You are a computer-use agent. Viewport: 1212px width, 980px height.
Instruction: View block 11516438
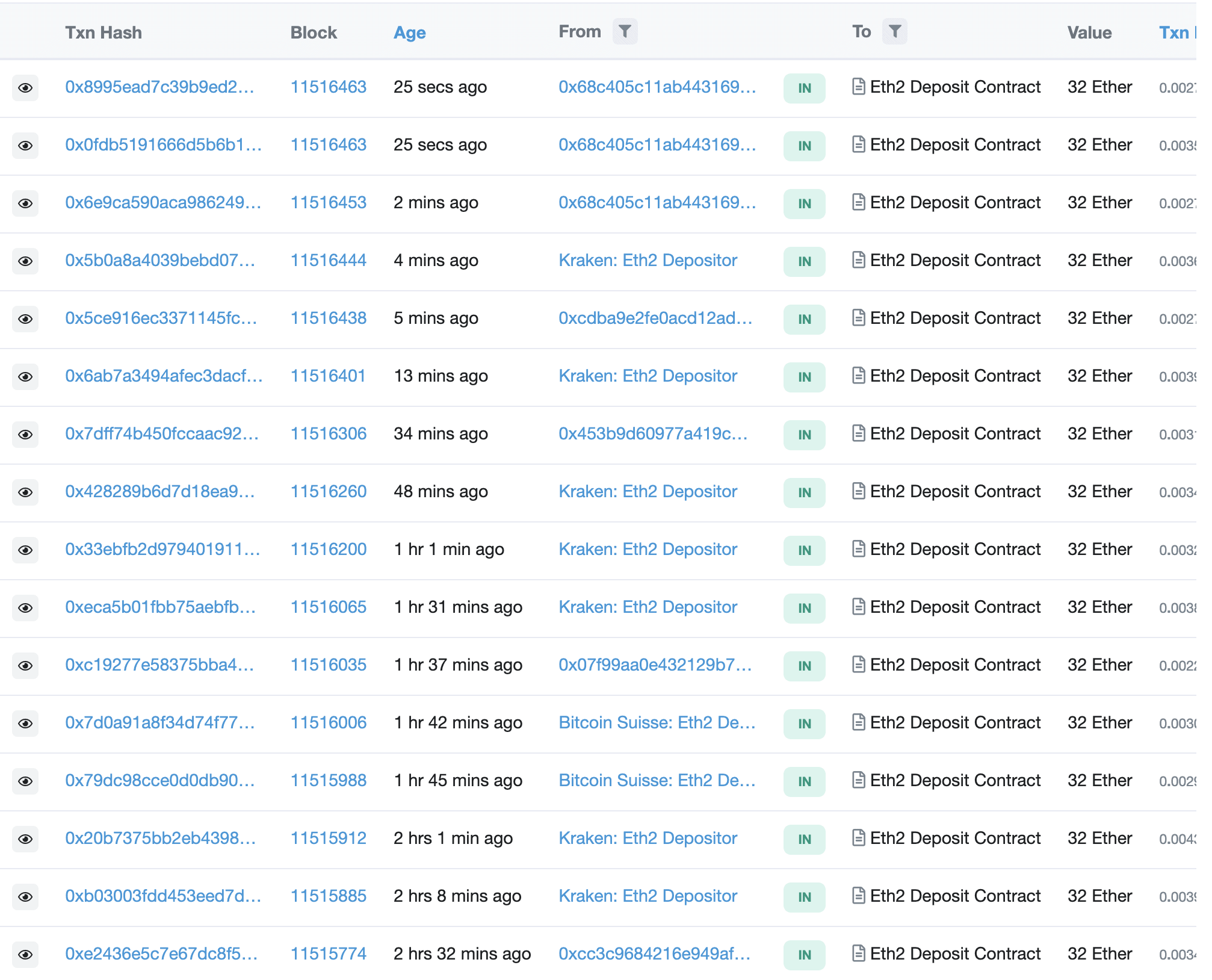click(x=329, y=318)
